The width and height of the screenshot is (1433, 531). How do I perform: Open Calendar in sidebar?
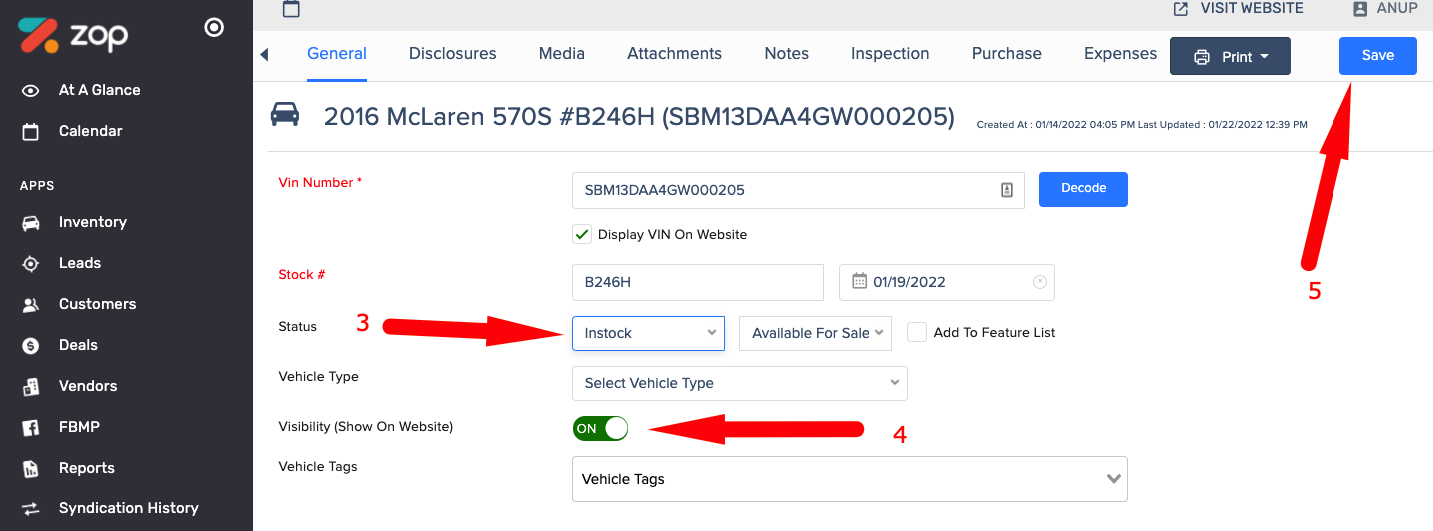91,131
